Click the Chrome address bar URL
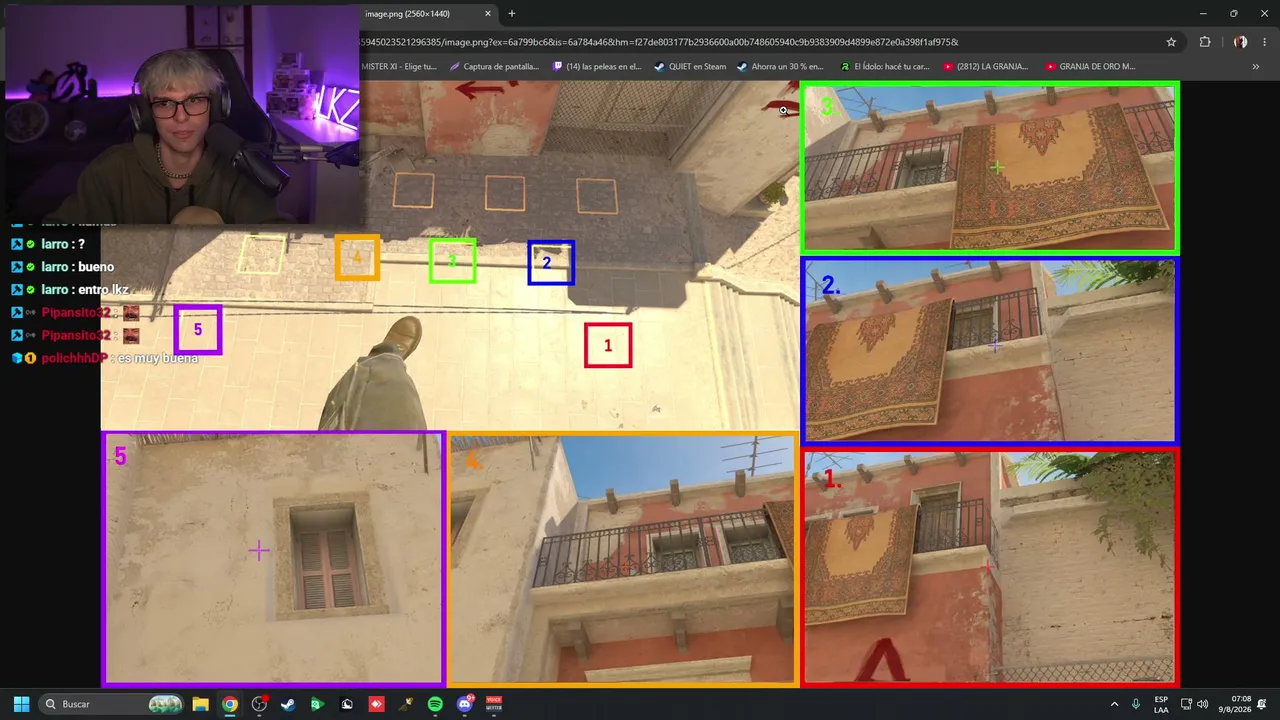 point(660,42)
